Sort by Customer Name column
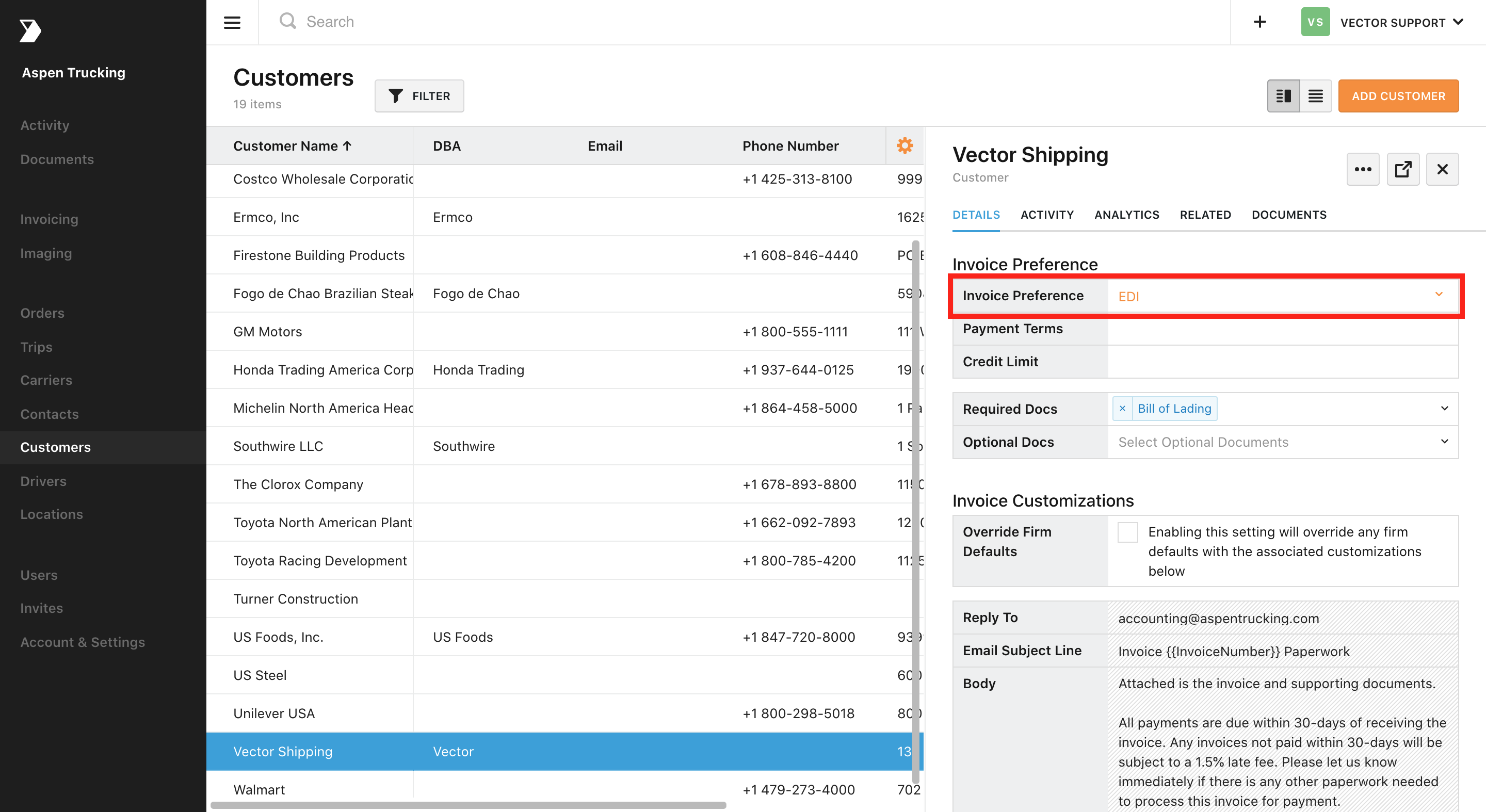 [x=293, y=146]
